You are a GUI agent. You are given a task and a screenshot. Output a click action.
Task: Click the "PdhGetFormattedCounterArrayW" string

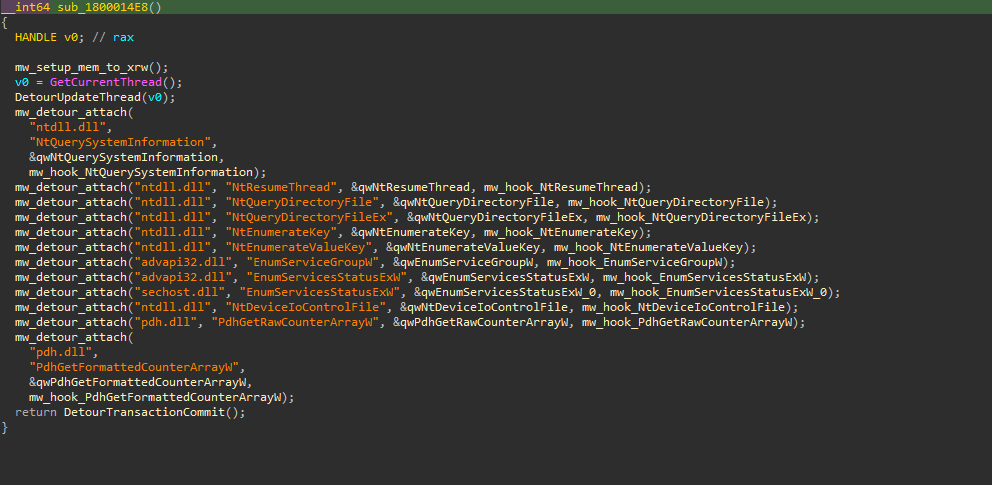coord(134,367)
